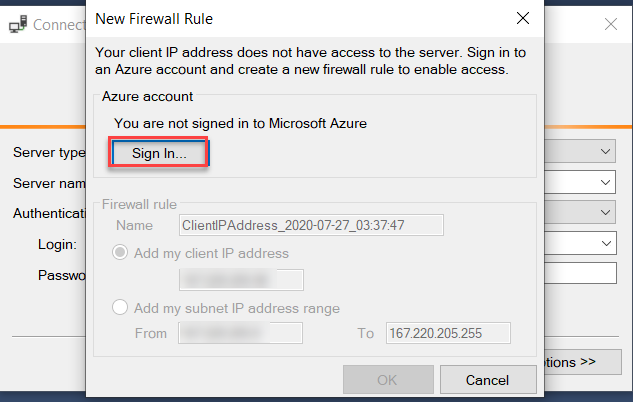Screen dimensions: 633x402
Task: Click the Sign In button
Action: (x=158, y=153)
